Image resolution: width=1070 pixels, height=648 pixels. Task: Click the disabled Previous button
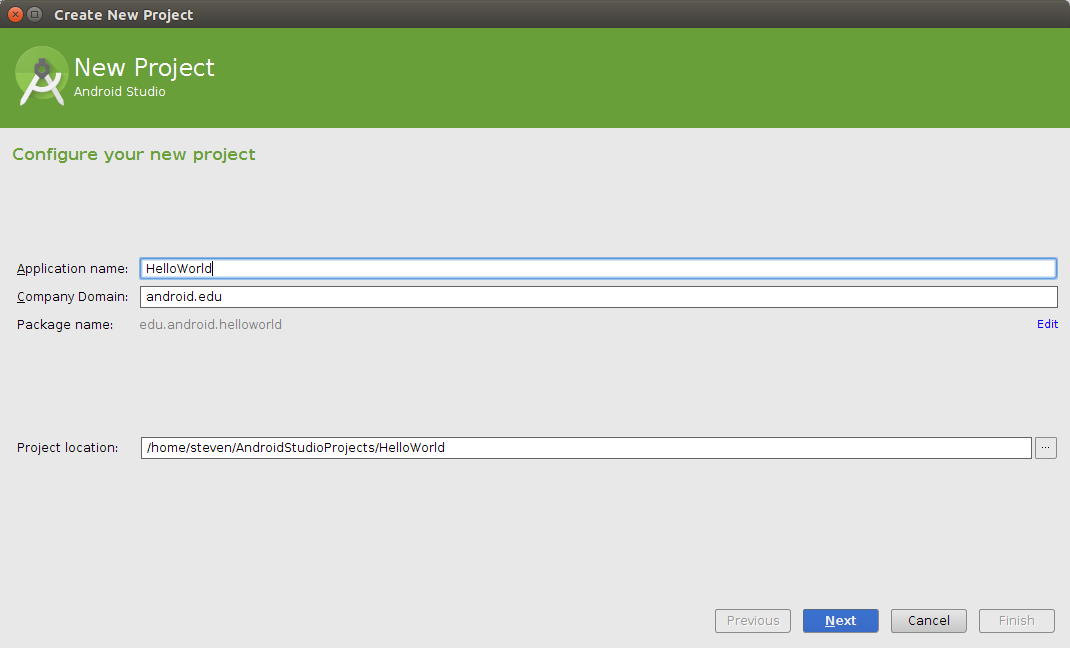(x=753, y=621)
